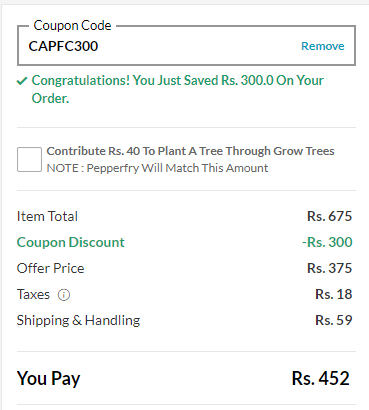Click the -Rs. 300 discount amount
Screen dimensions: 369x410
coord(327,242)
